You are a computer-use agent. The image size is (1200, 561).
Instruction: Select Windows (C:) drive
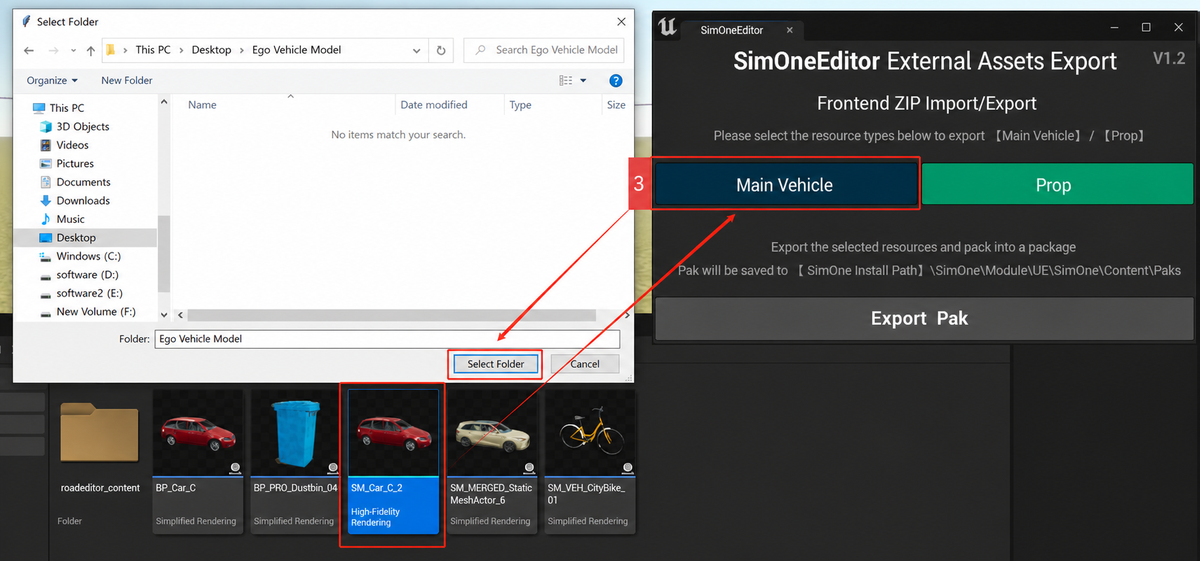(x=88, y=256)
